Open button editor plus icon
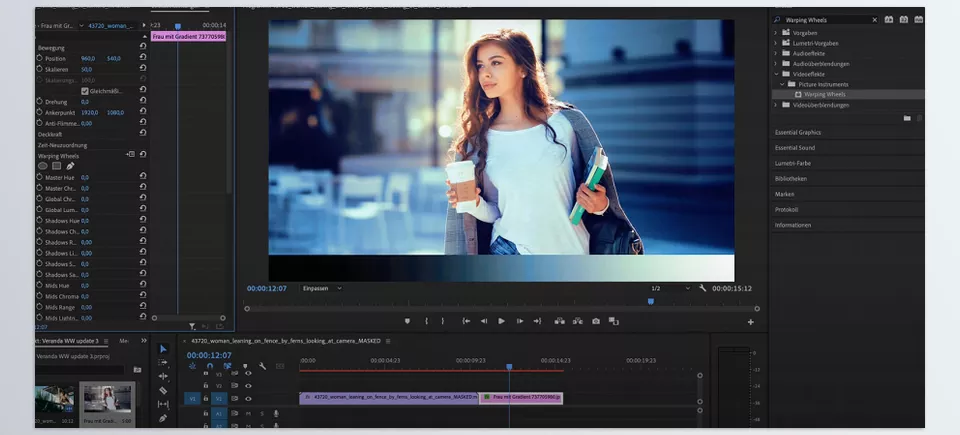The width and height of the screenshot is (960, 435). (x=751, y=322)
